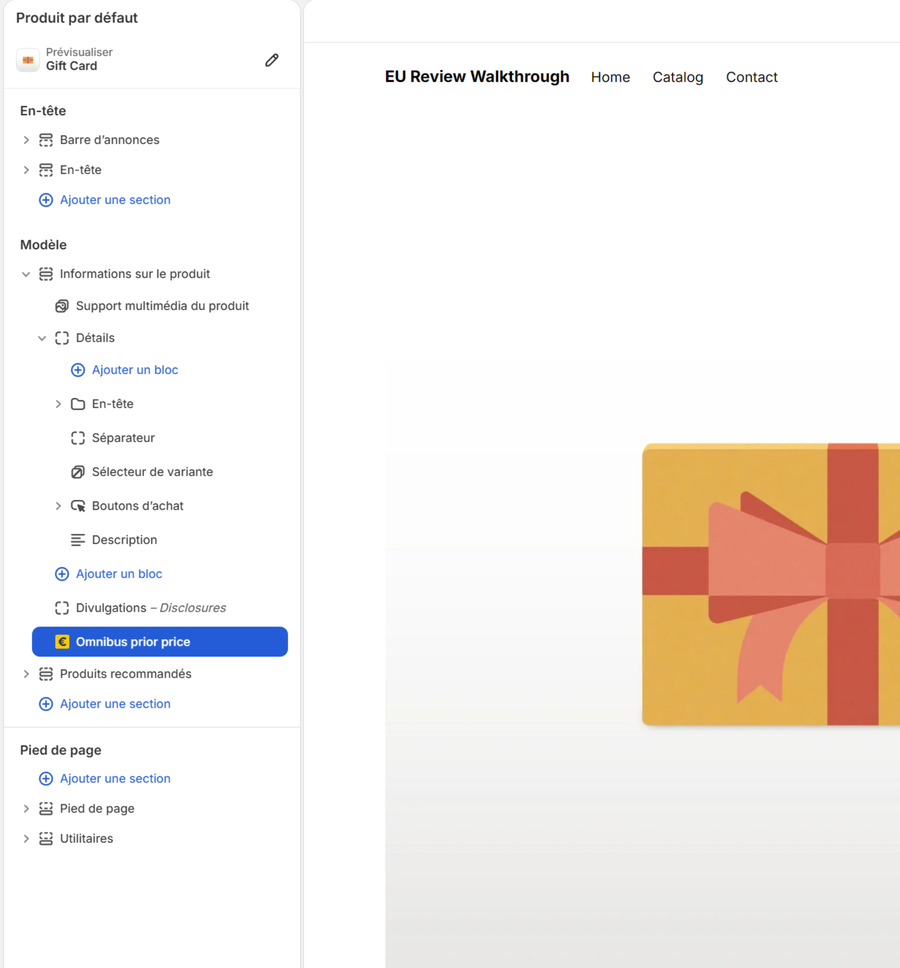Click the euro icon on Omnibus prior price
This screenshot has height=968, width=900.
[62, 642]
